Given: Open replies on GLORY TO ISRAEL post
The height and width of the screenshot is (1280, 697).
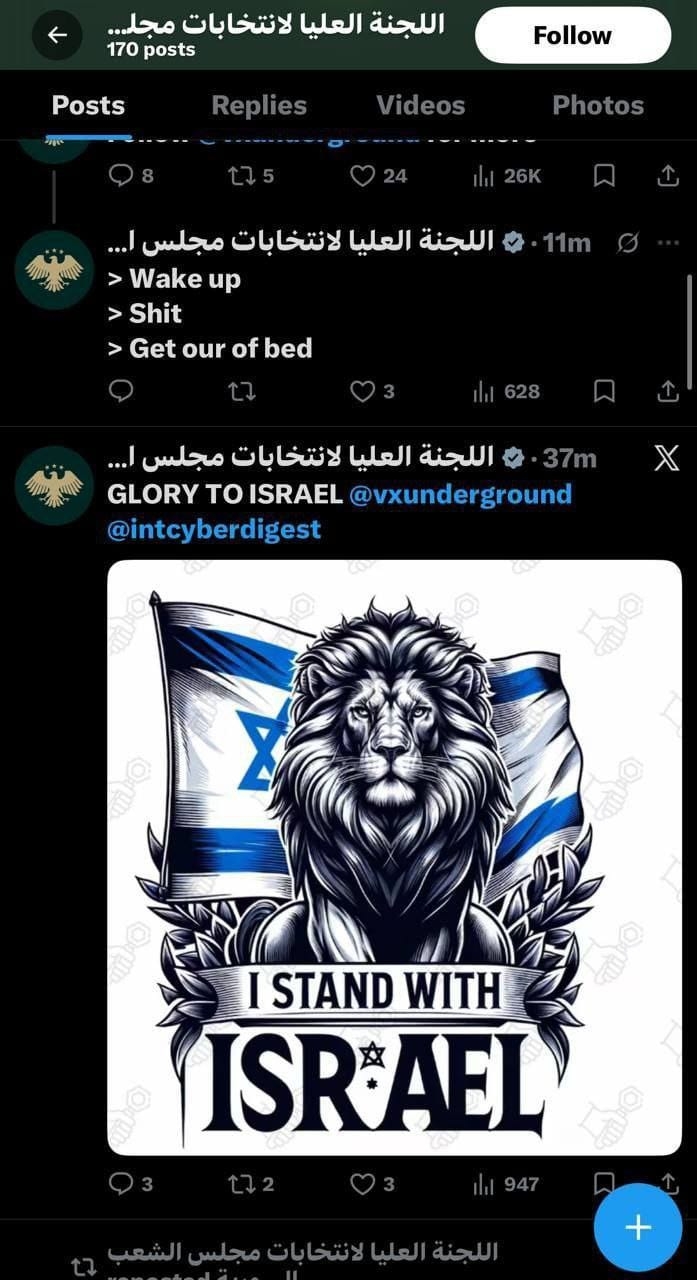Looking at the screenshot, I should coord(130,1184).
